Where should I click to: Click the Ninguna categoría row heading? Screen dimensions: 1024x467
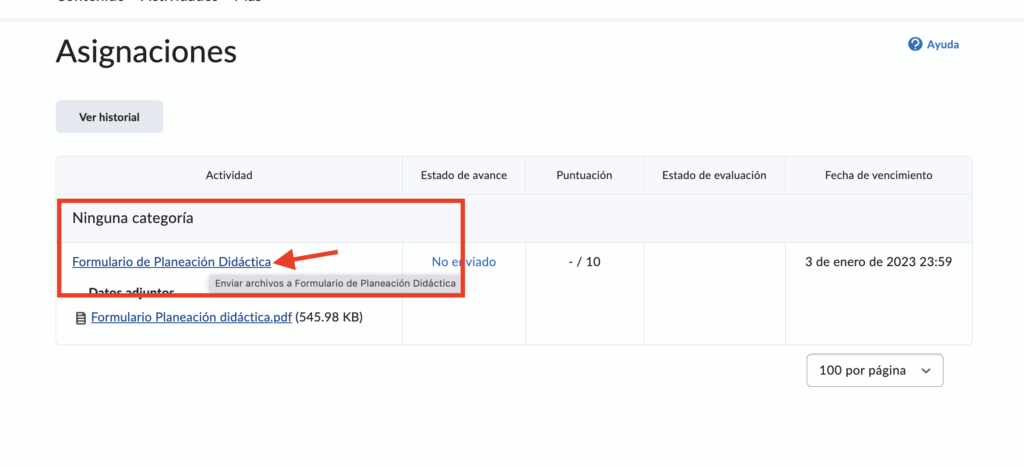[x=133, y=217]
